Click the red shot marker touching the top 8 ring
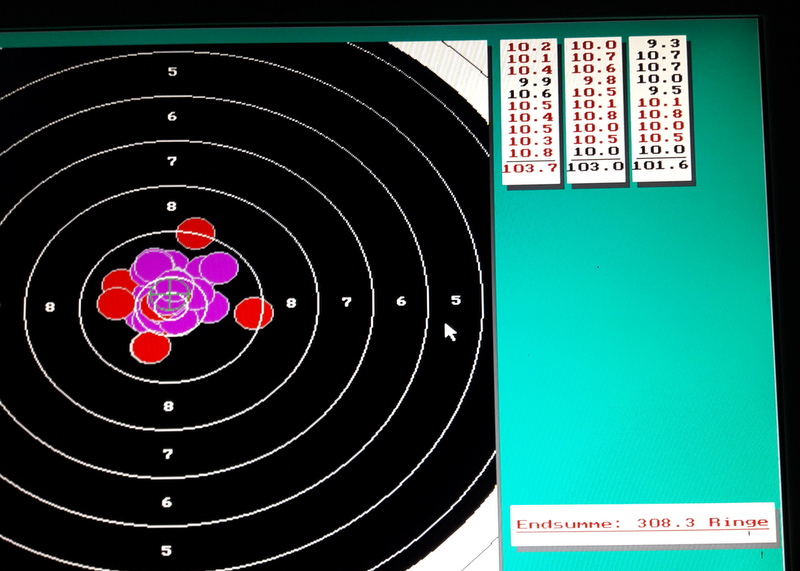The width and height of the screenshot is (800, 571). pos(195,233)
